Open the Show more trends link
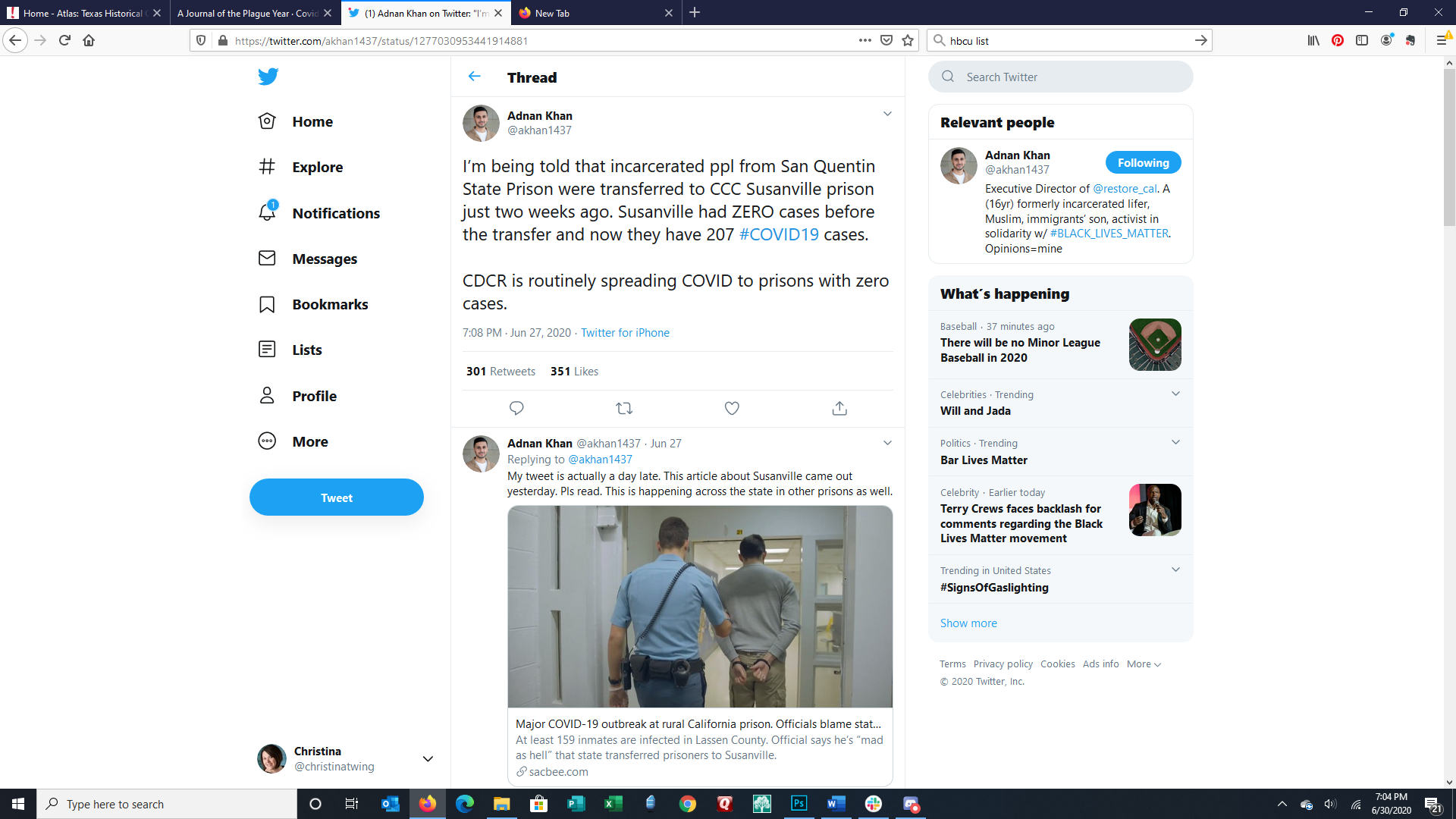The image size is (1456, 819). [x=968, y=623]
